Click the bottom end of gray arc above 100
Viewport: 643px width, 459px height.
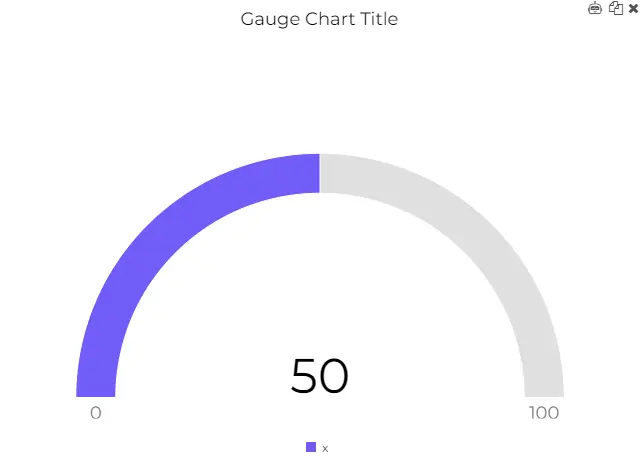[x=545, y=392]
